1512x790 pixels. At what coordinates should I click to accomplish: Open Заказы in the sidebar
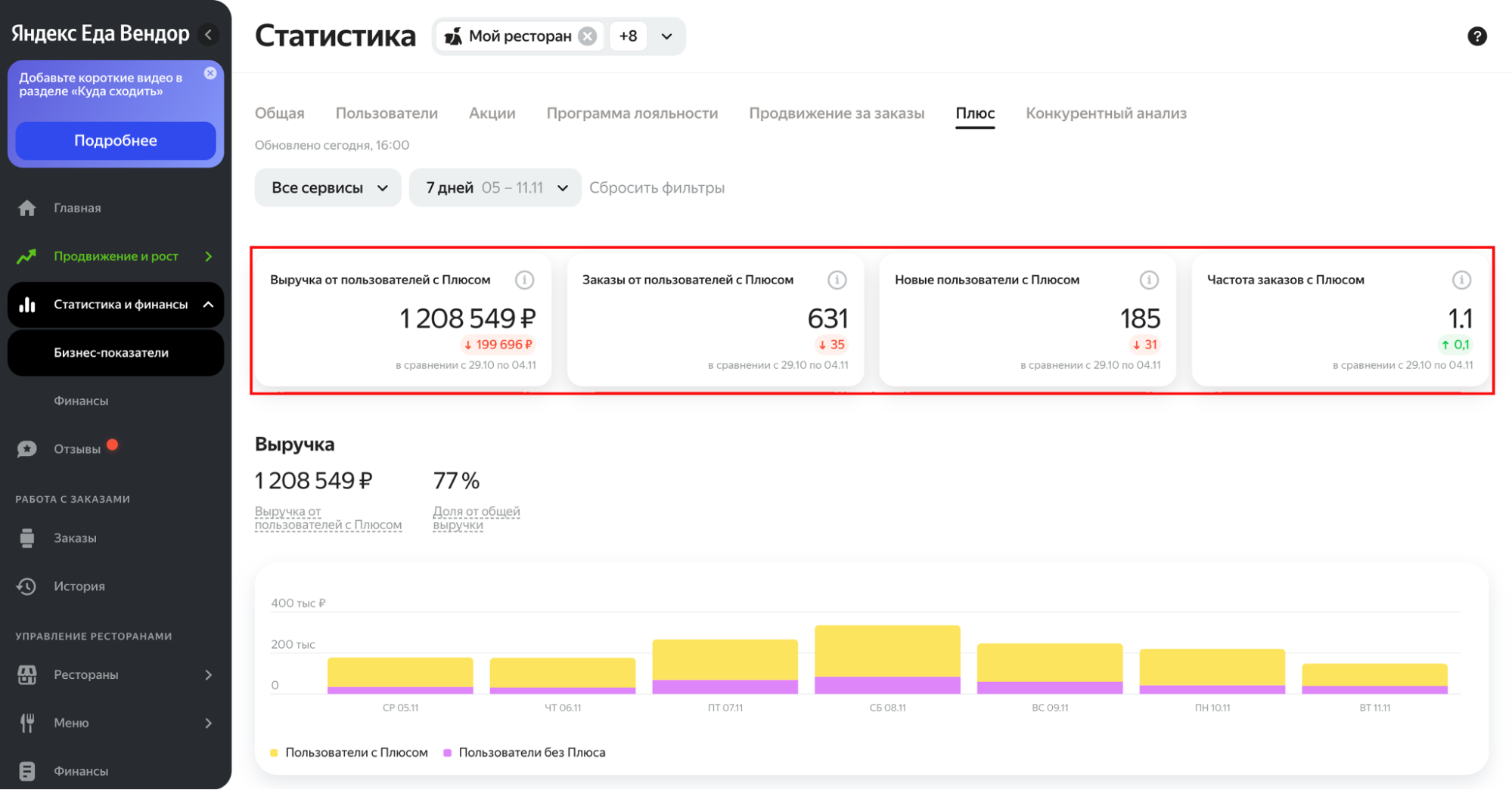[x=75, y=538]
